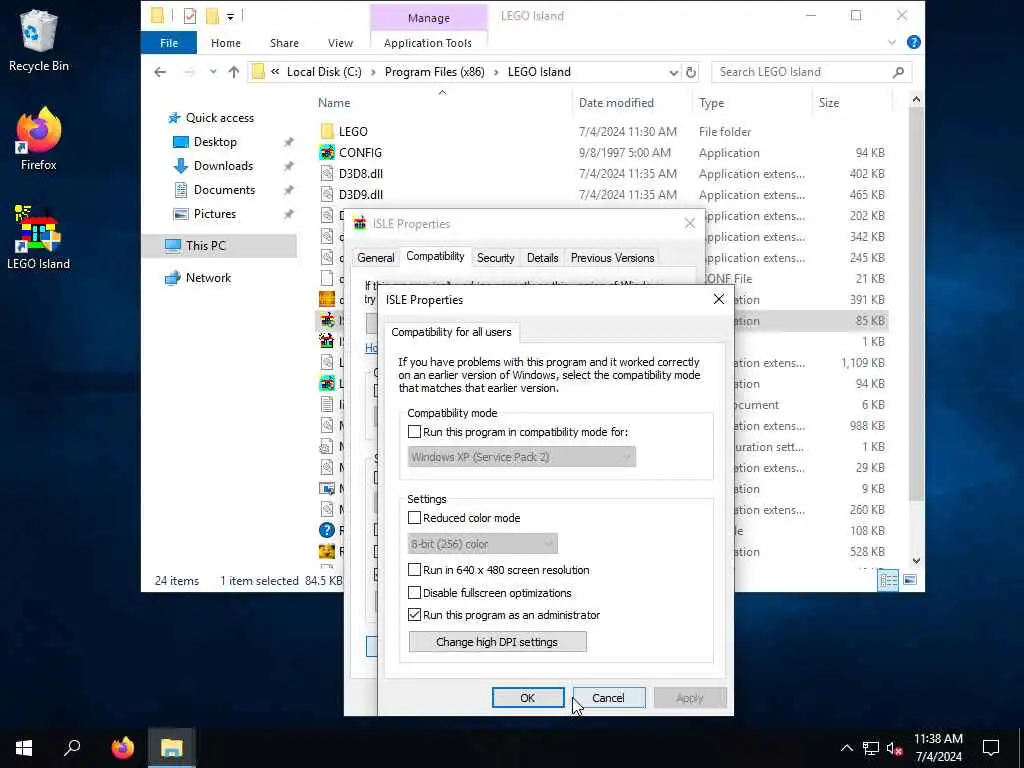Click the taskbar clock showing 11:38 AM
This screenshot has height=768, width=1024.
pyautogui.click(x=938, y=748)
